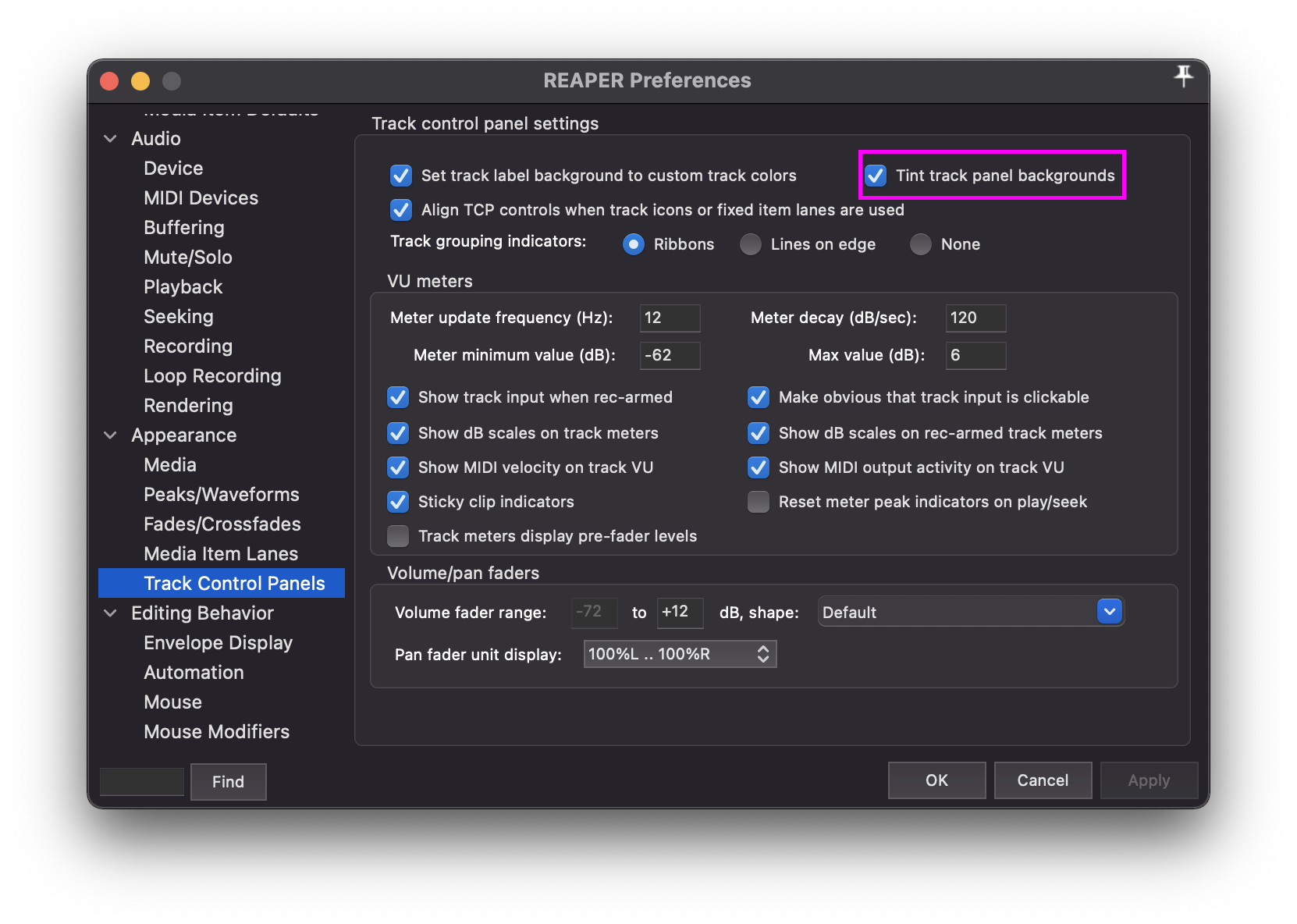Select Mouse Modifiers in the sidebar
This screenshot has width=1297, height=924.
click(x=217, y=732)
